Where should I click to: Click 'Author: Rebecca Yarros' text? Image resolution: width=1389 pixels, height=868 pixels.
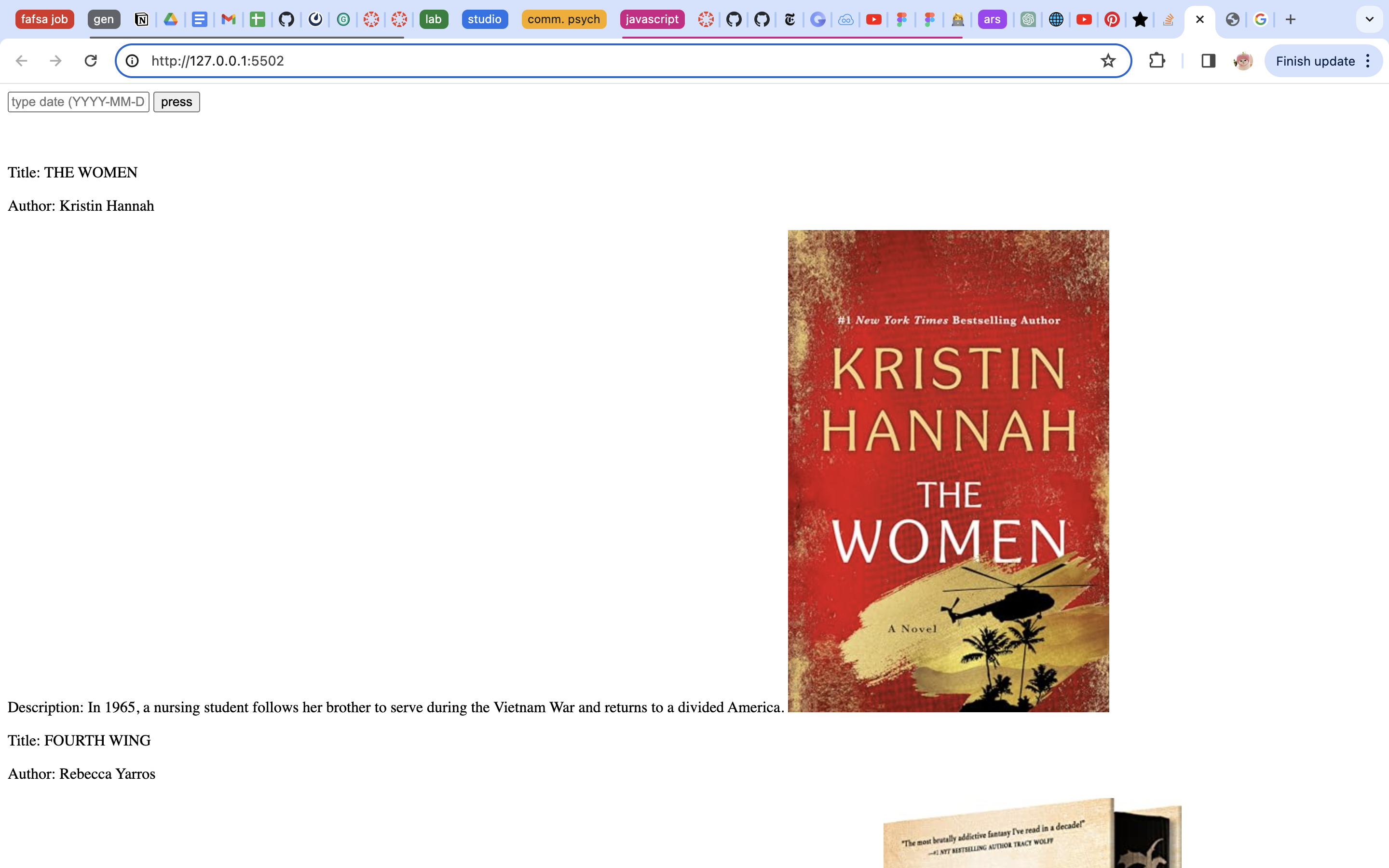[x=82, y=774]
